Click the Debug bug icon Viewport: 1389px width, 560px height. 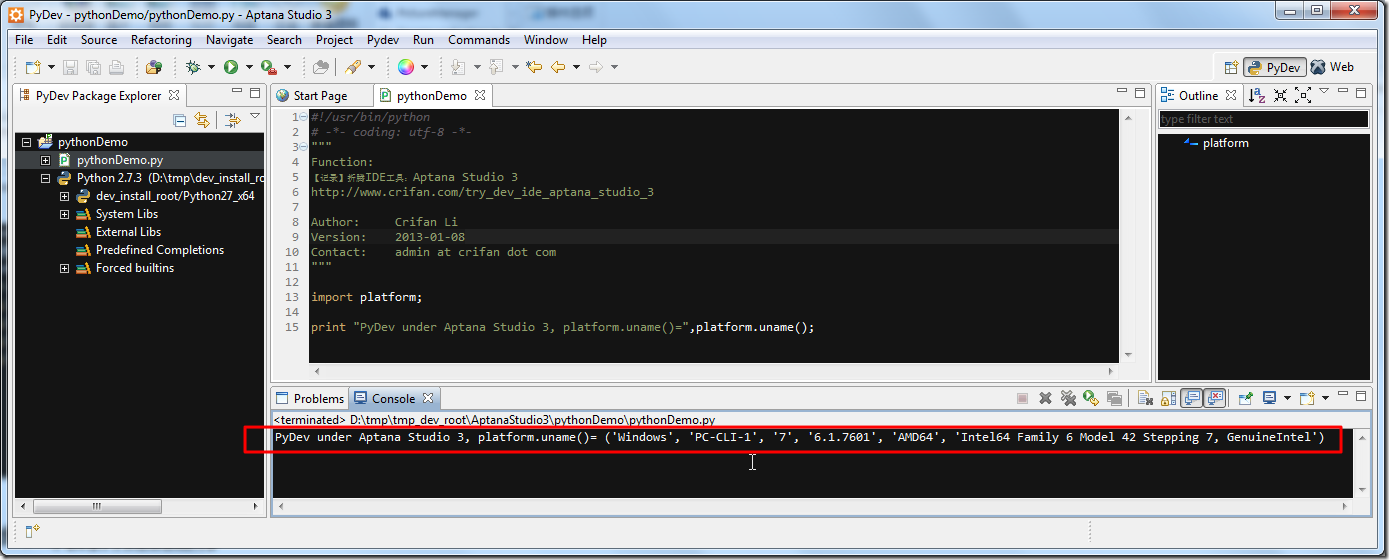click(x=194, y=67)
